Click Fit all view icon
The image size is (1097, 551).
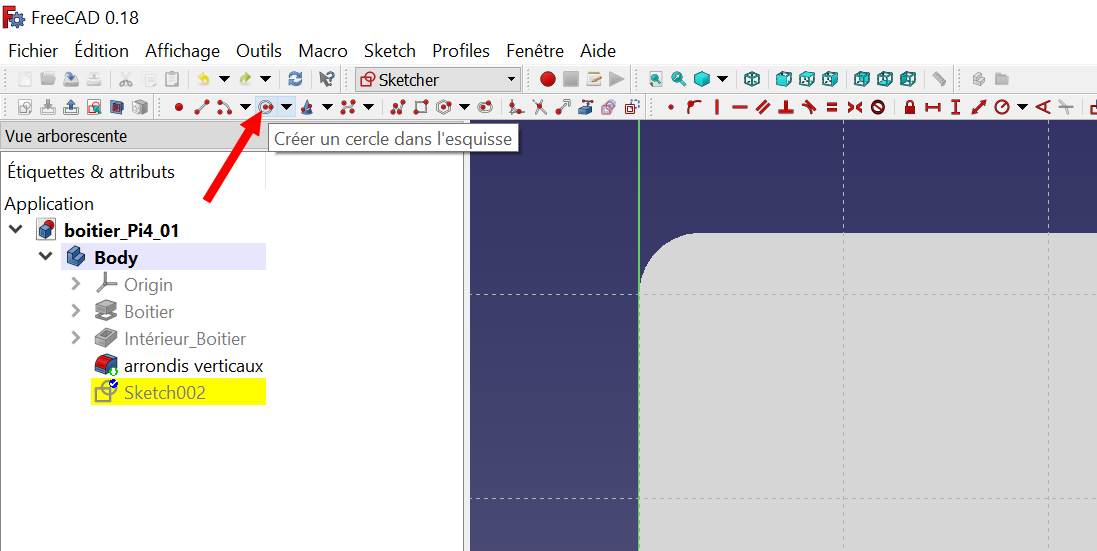(656, 79)
